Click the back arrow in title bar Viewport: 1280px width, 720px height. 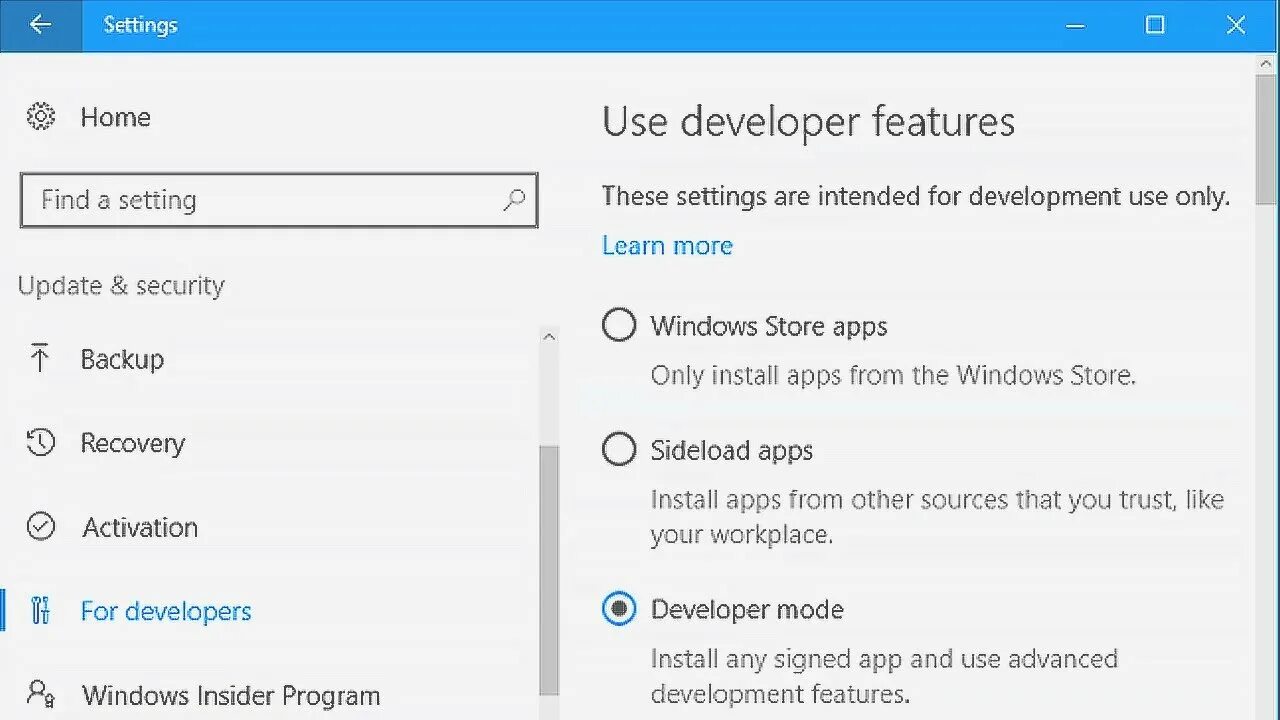point(40,25)
